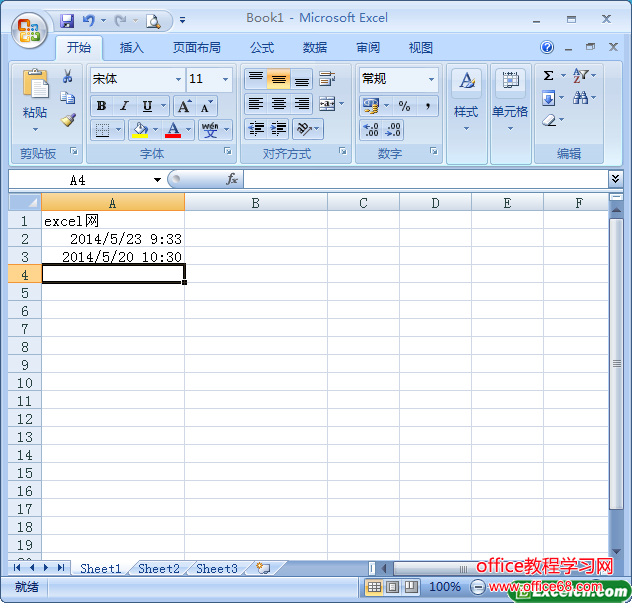Switch to Sheet2 tab
The image size is (632, 603).
pos(158,568)
